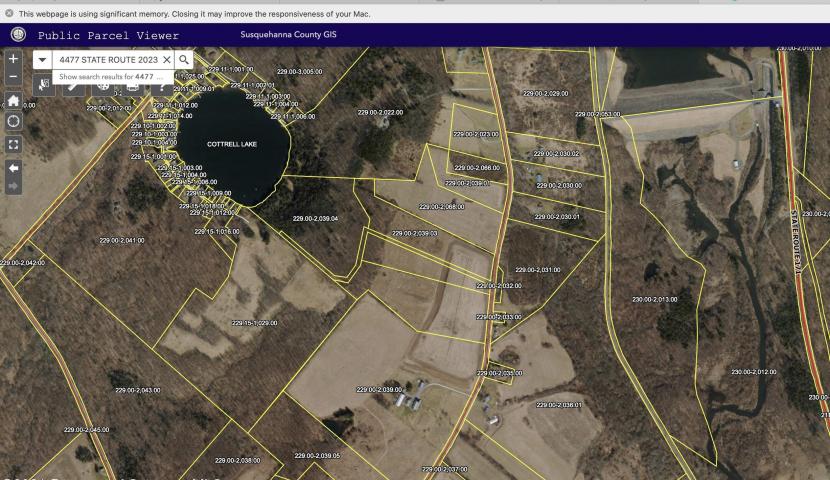
Task: Select parcel 229.00-2,042.00
Action: click(23, 263)
